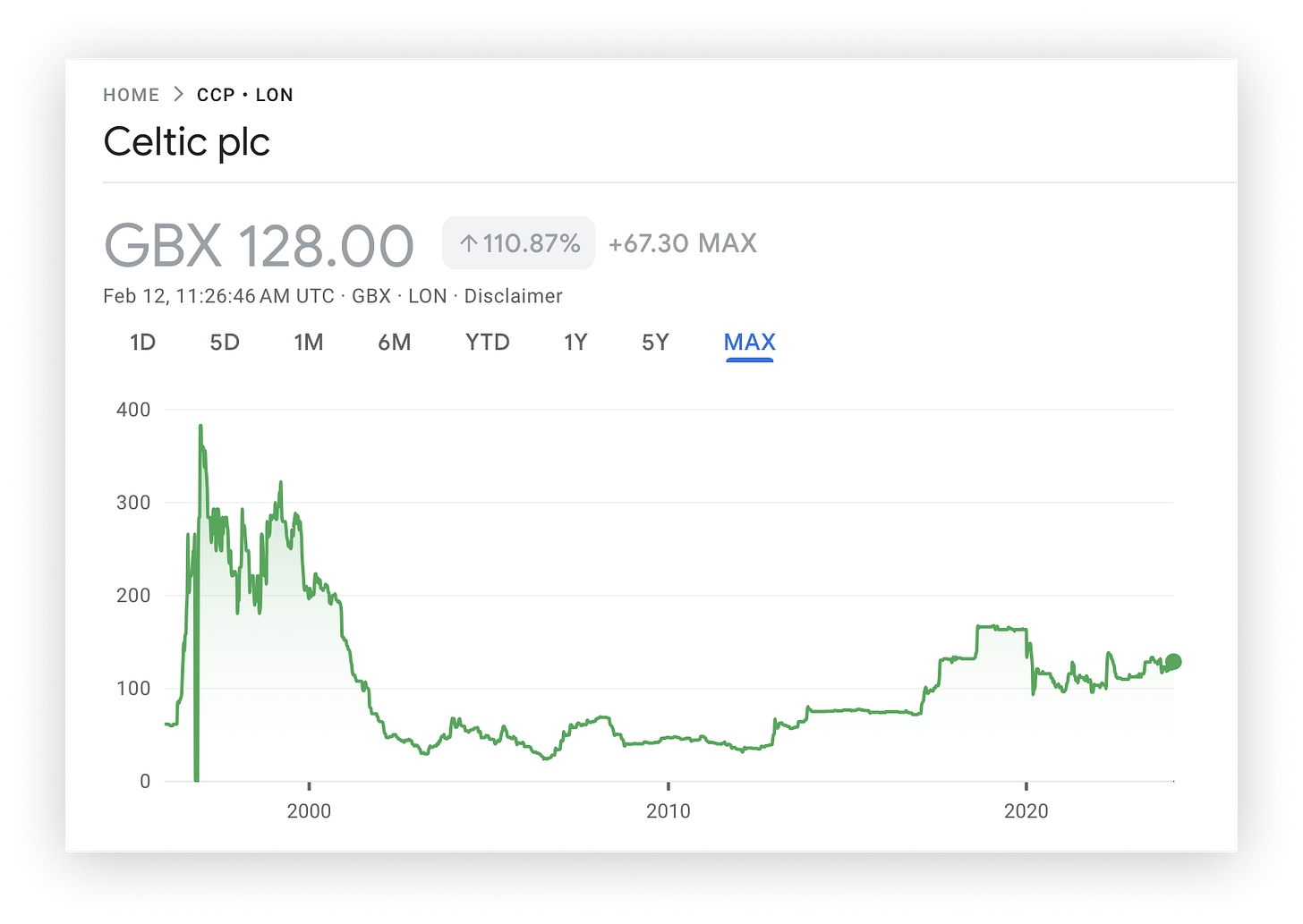The height and width of the screenshot is (924, 1303).
Task: Choose the 1M time range
Action: 309,343
